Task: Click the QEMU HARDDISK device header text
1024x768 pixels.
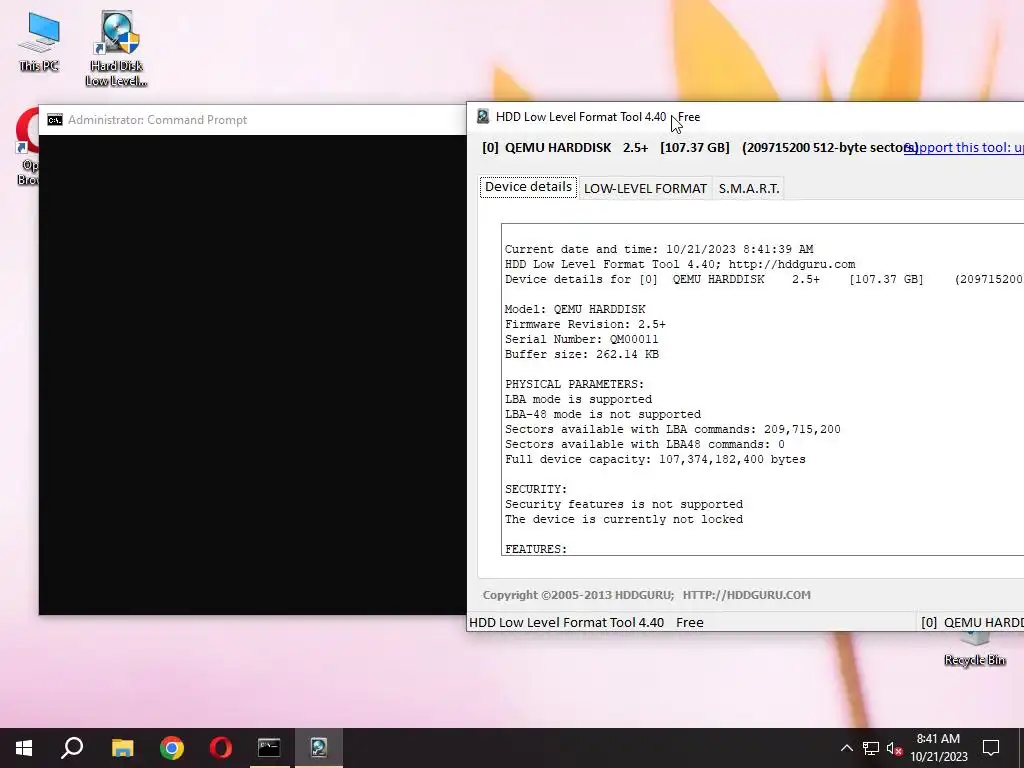Action: point(699,148)
